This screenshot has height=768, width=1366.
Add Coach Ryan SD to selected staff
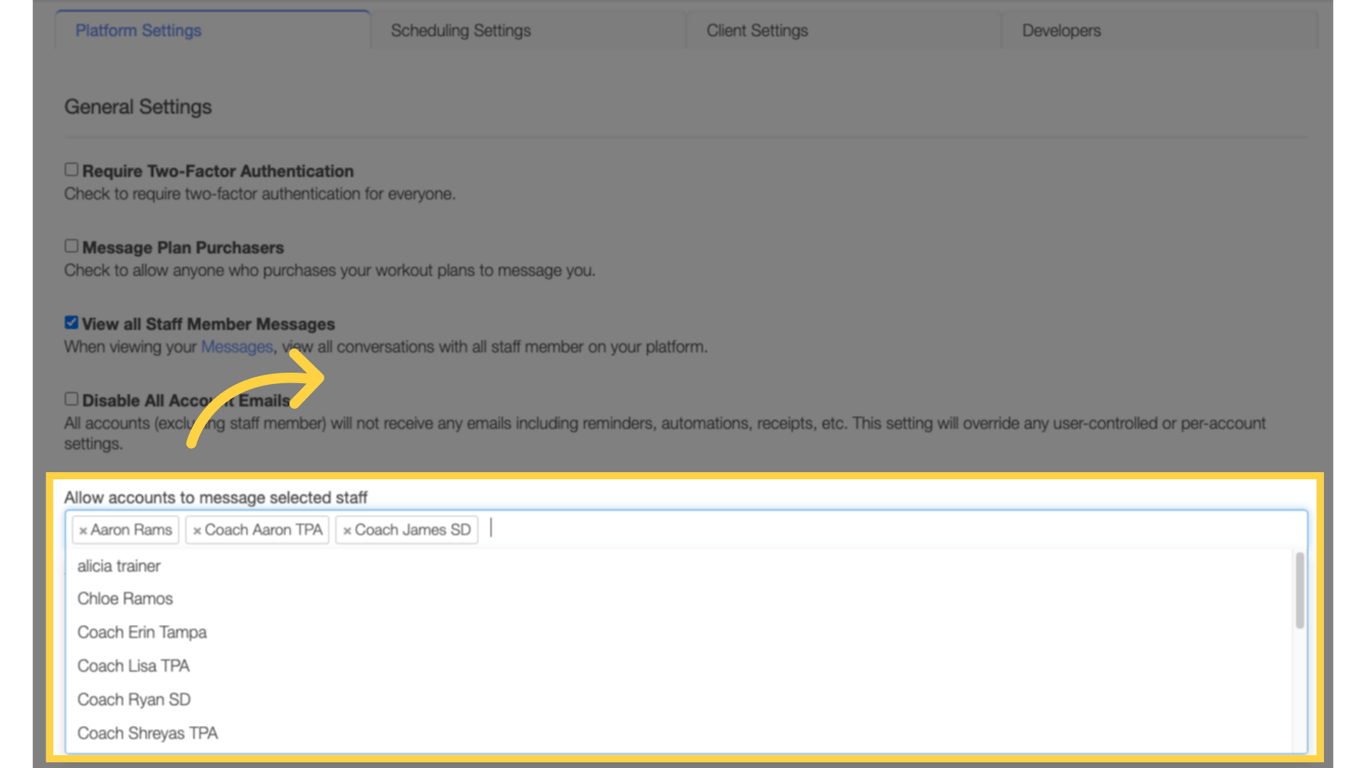point(680,700)
